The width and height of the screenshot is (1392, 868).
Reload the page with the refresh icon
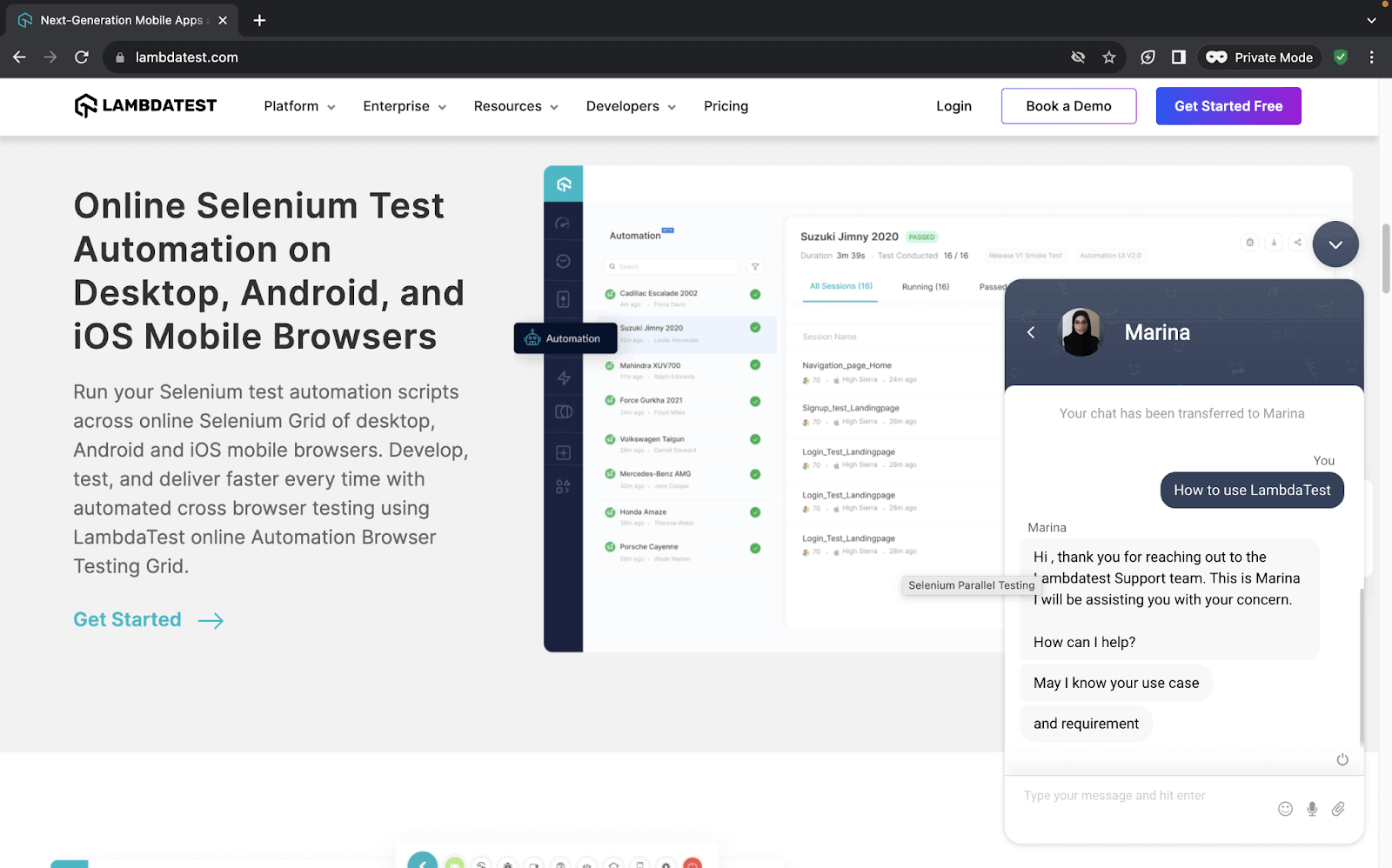click(82, 57)
